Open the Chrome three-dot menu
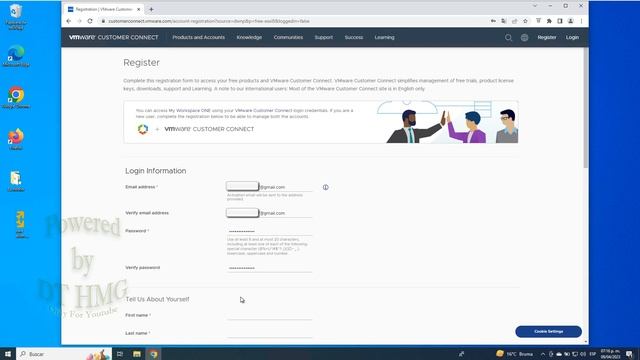Screen dimensions: 640x360 tap(581, 21)
